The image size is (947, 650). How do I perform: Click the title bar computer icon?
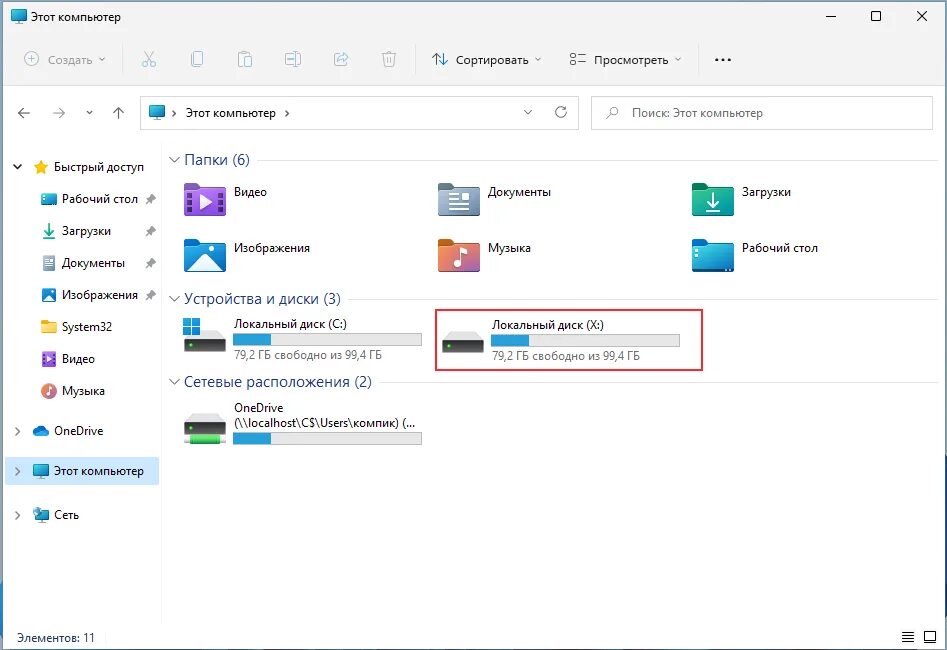pos(19,16)
